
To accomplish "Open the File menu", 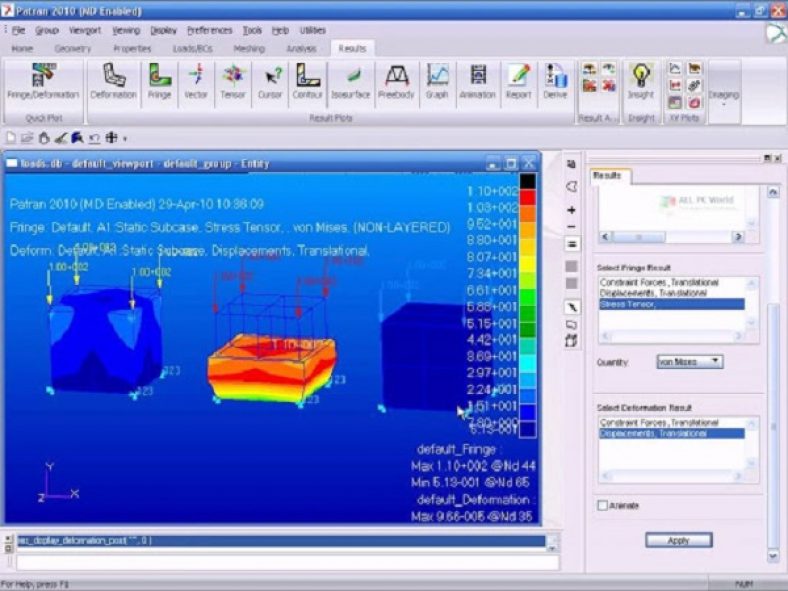I will 19,30.
